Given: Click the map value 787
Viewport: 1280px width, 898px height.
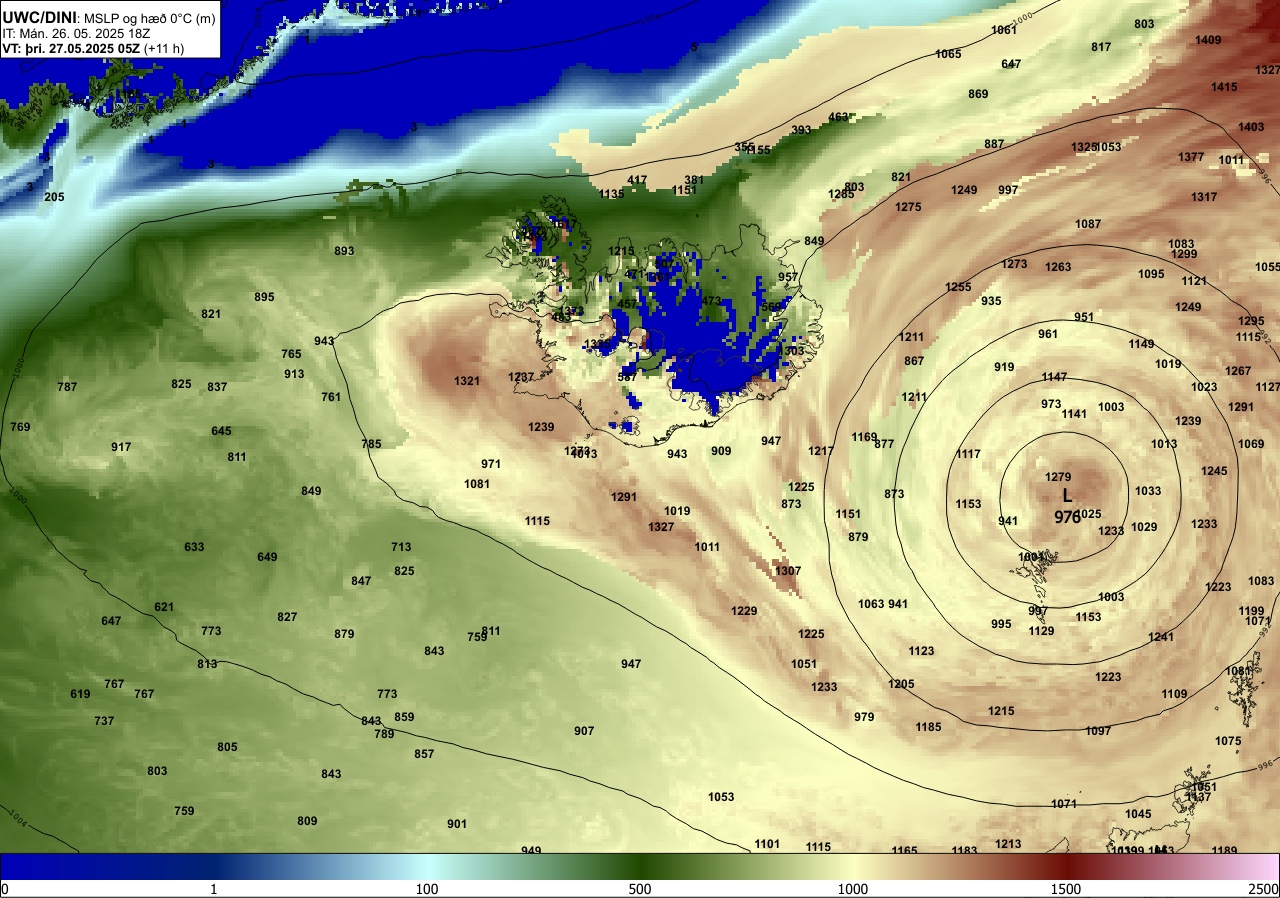Looking at the screenshot, I should pos(67,387).
